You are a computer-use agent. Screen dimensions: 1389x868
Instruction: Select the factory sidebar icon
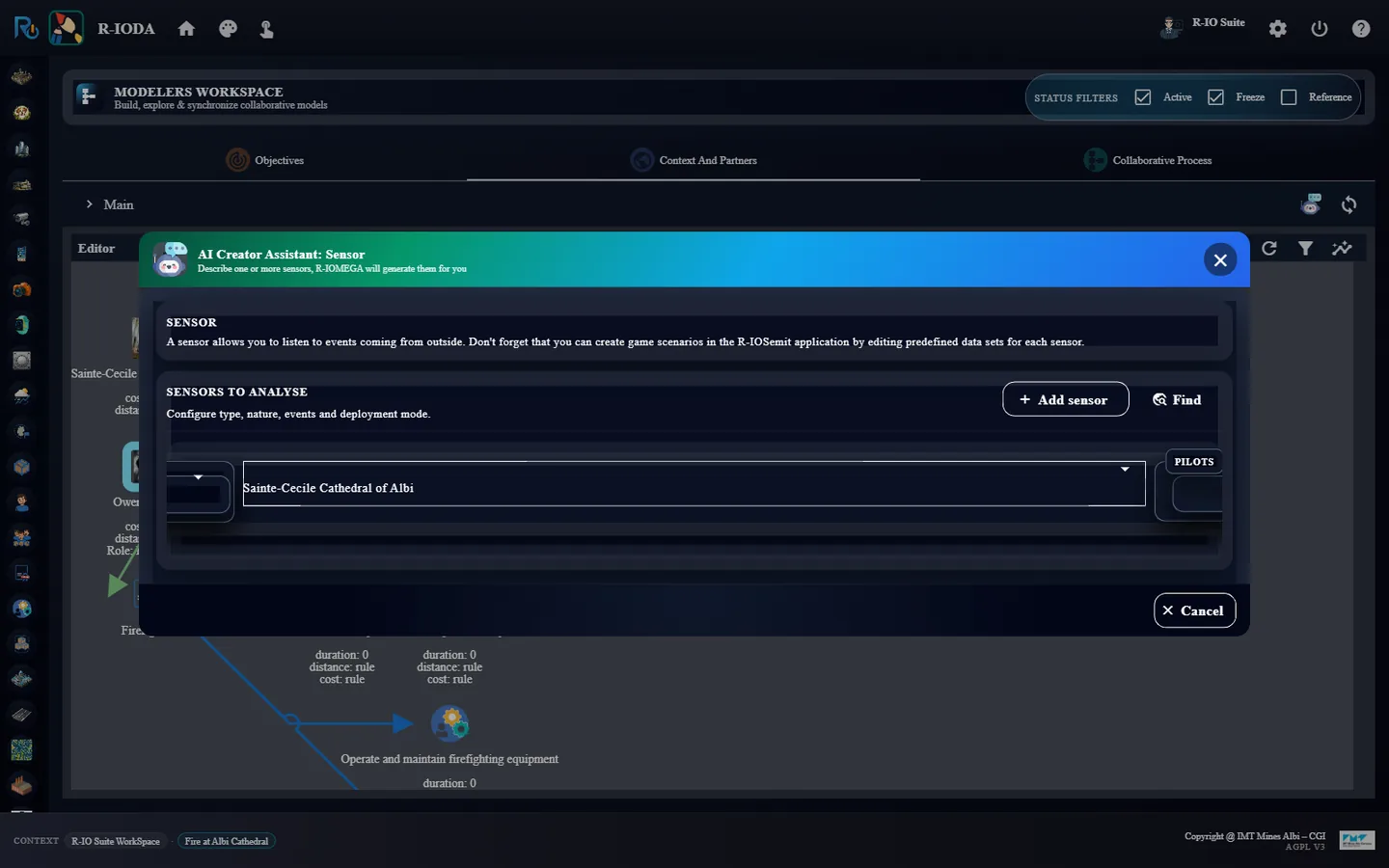pos(21,785)
